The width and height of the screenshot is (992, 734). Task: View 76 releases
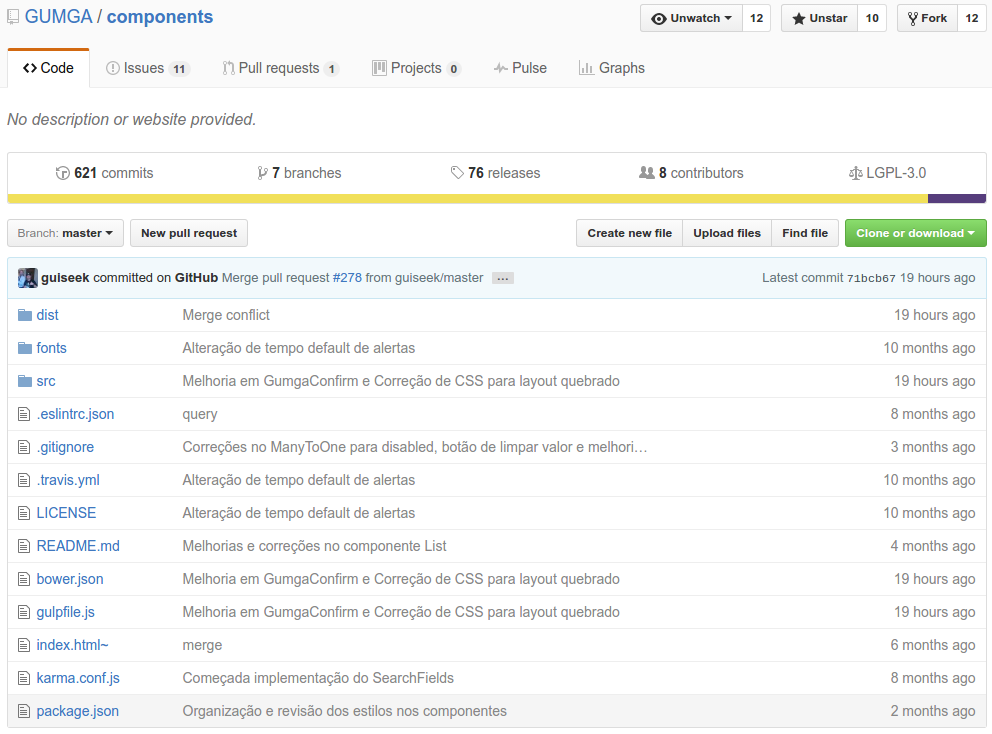pos(495,173)
